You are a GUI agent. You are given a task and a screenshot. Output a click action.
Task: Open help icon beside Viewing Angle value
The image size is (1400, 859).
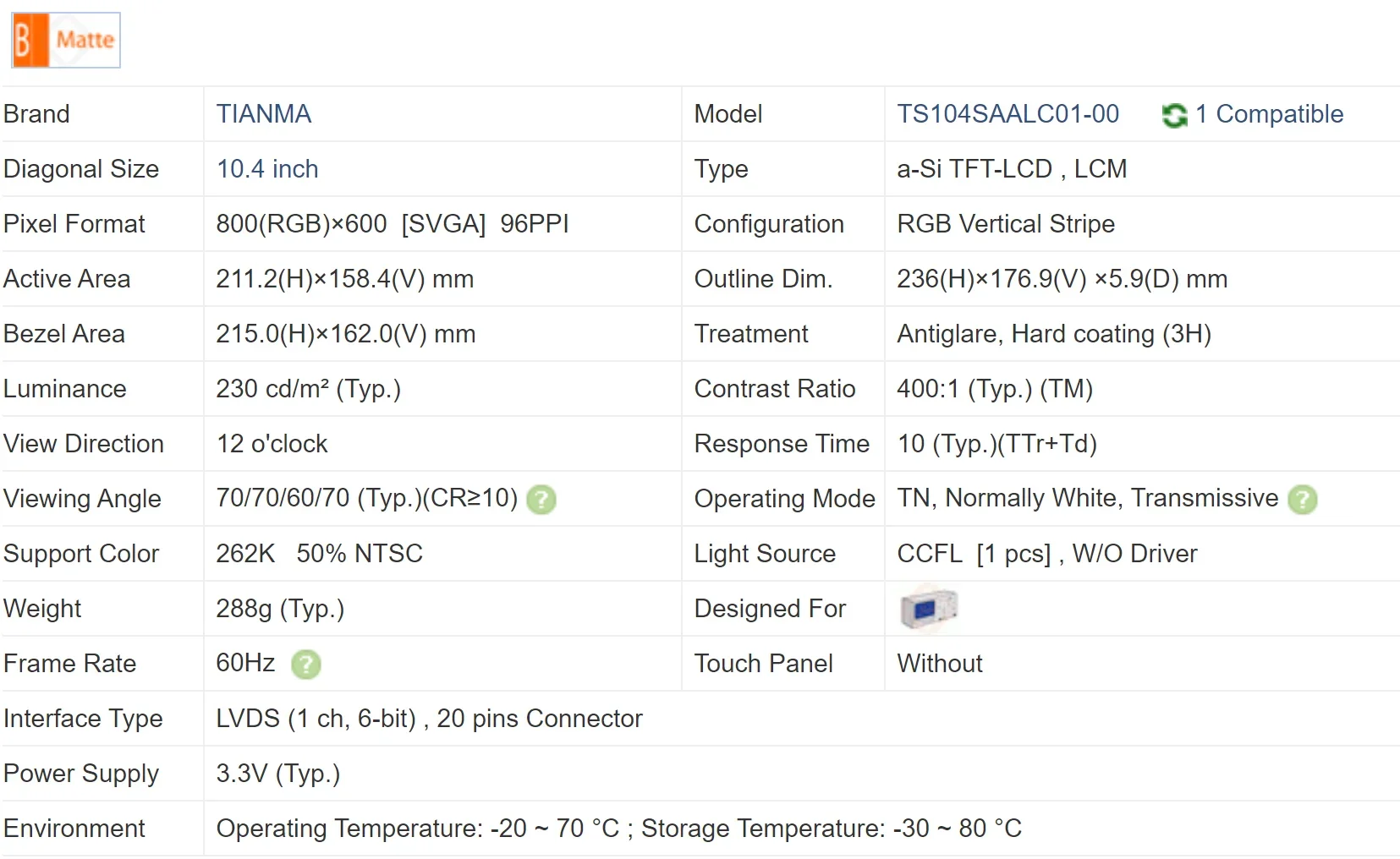(x=541, y=500)
